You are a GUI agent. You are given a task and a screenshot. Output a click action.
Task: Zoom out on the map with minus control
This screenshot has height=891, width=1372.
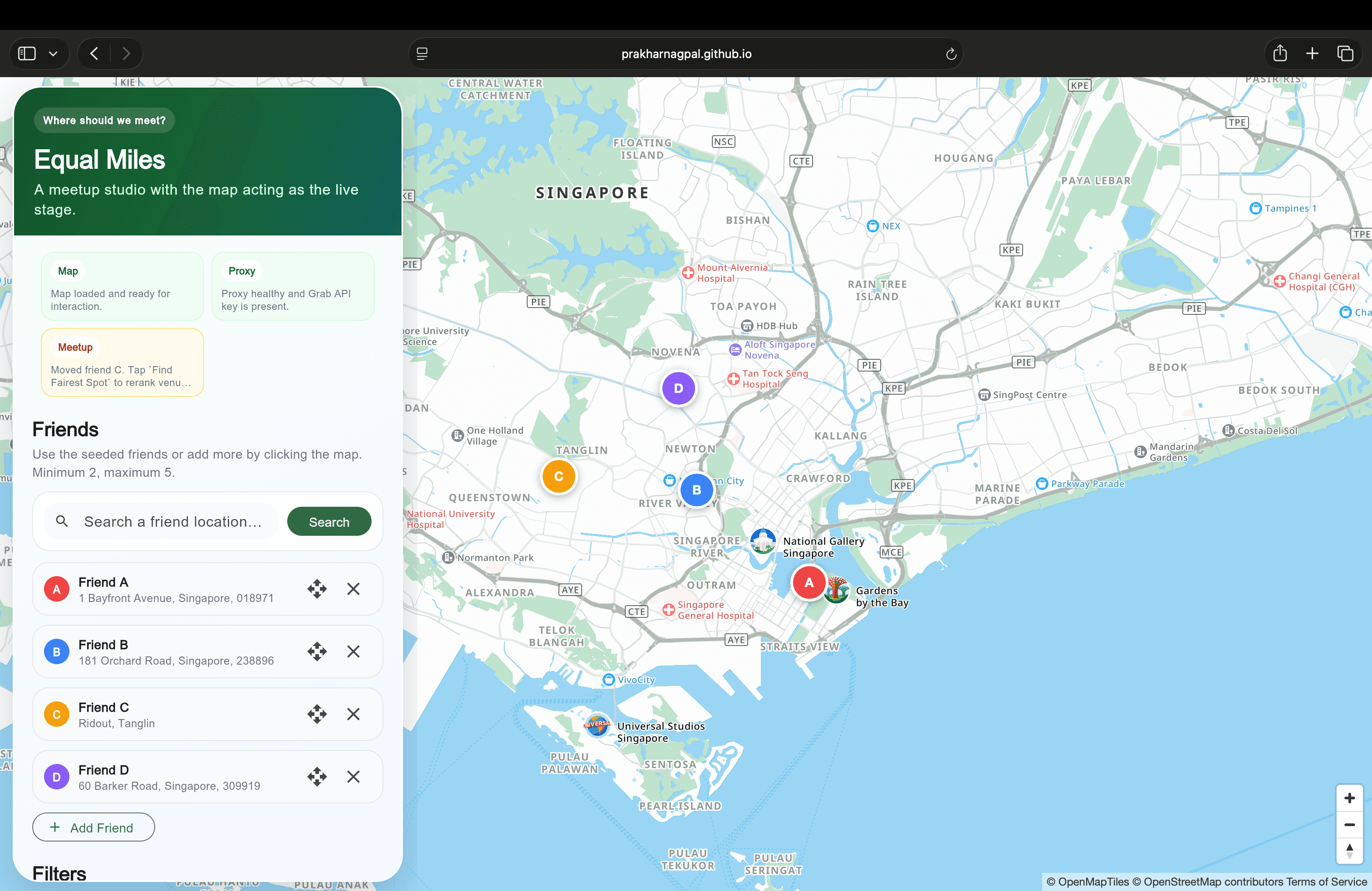[x=1349, y=825]
